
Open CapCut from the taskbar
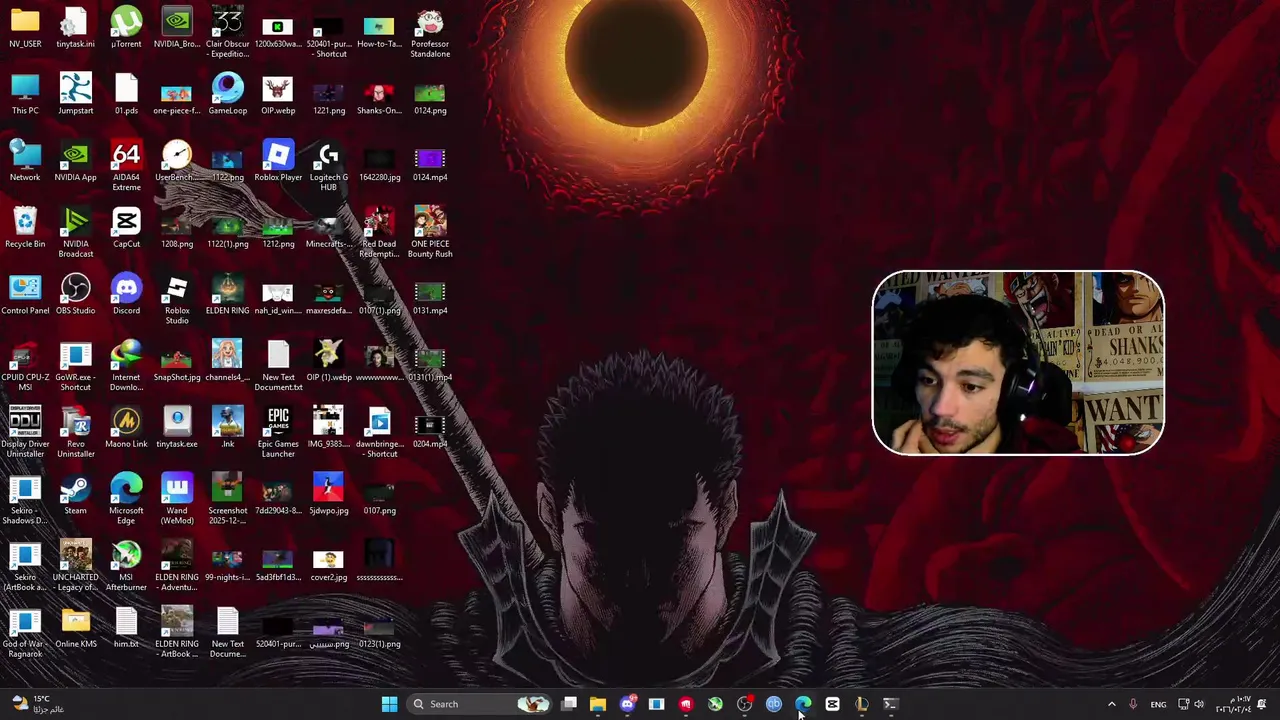point(832,704)
